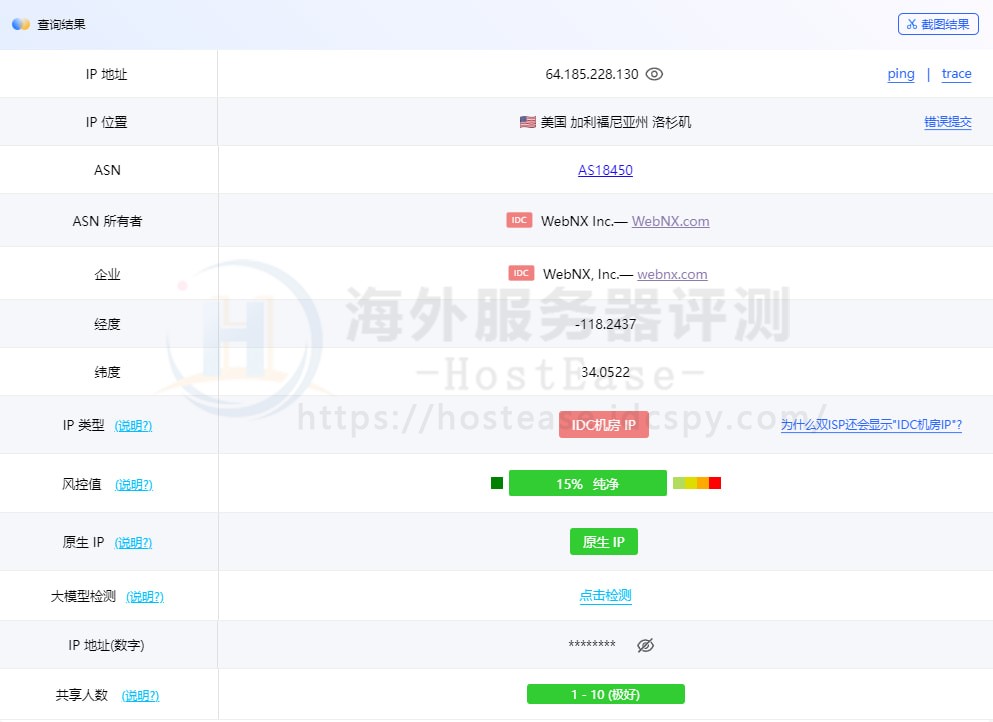
Task: Click the query results logo icon
Action: tap(21, 24)
